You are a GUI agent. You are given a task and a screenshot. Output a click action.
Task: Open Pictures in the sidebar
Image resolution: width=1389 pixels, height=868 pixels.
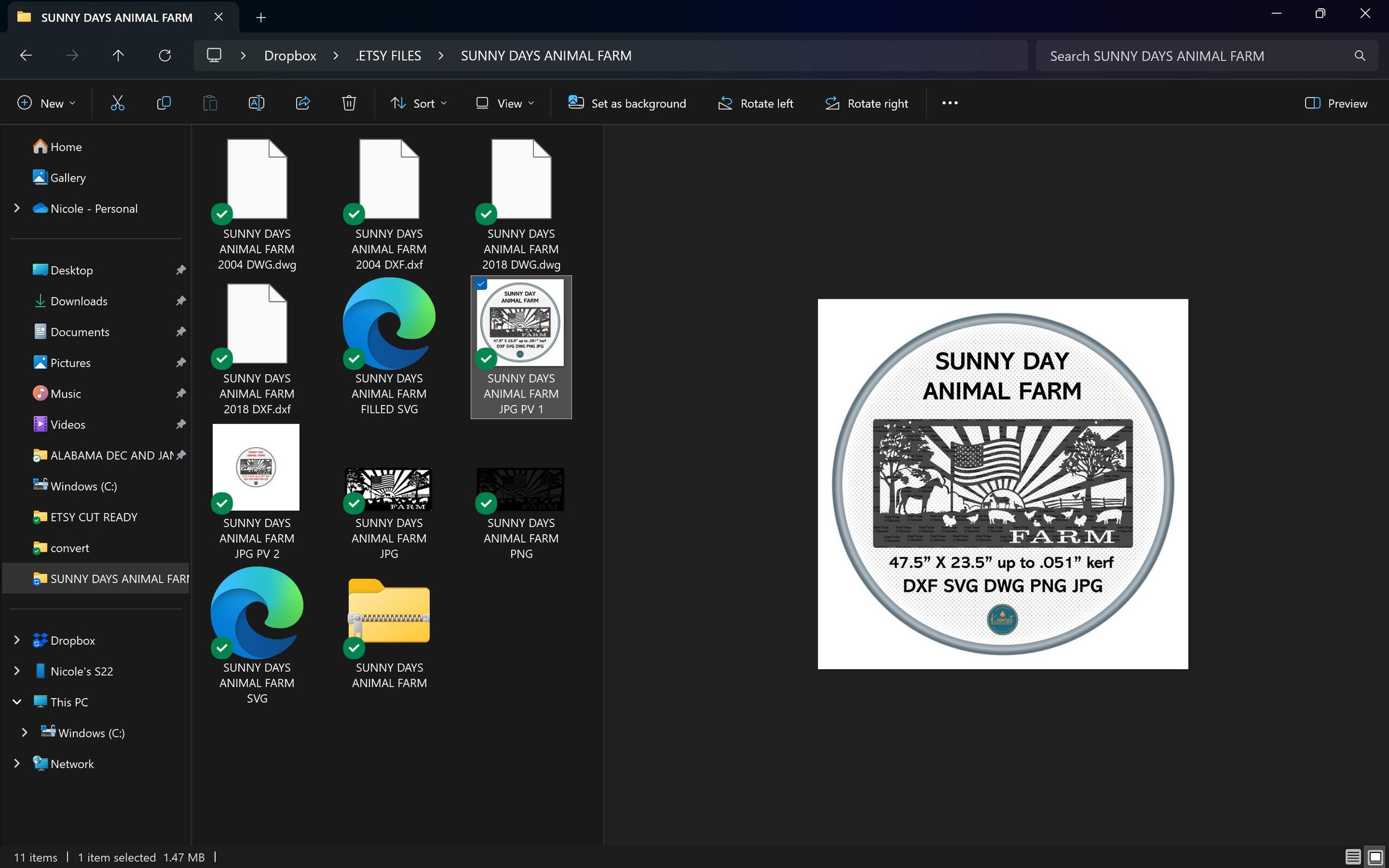click(62, 363)
